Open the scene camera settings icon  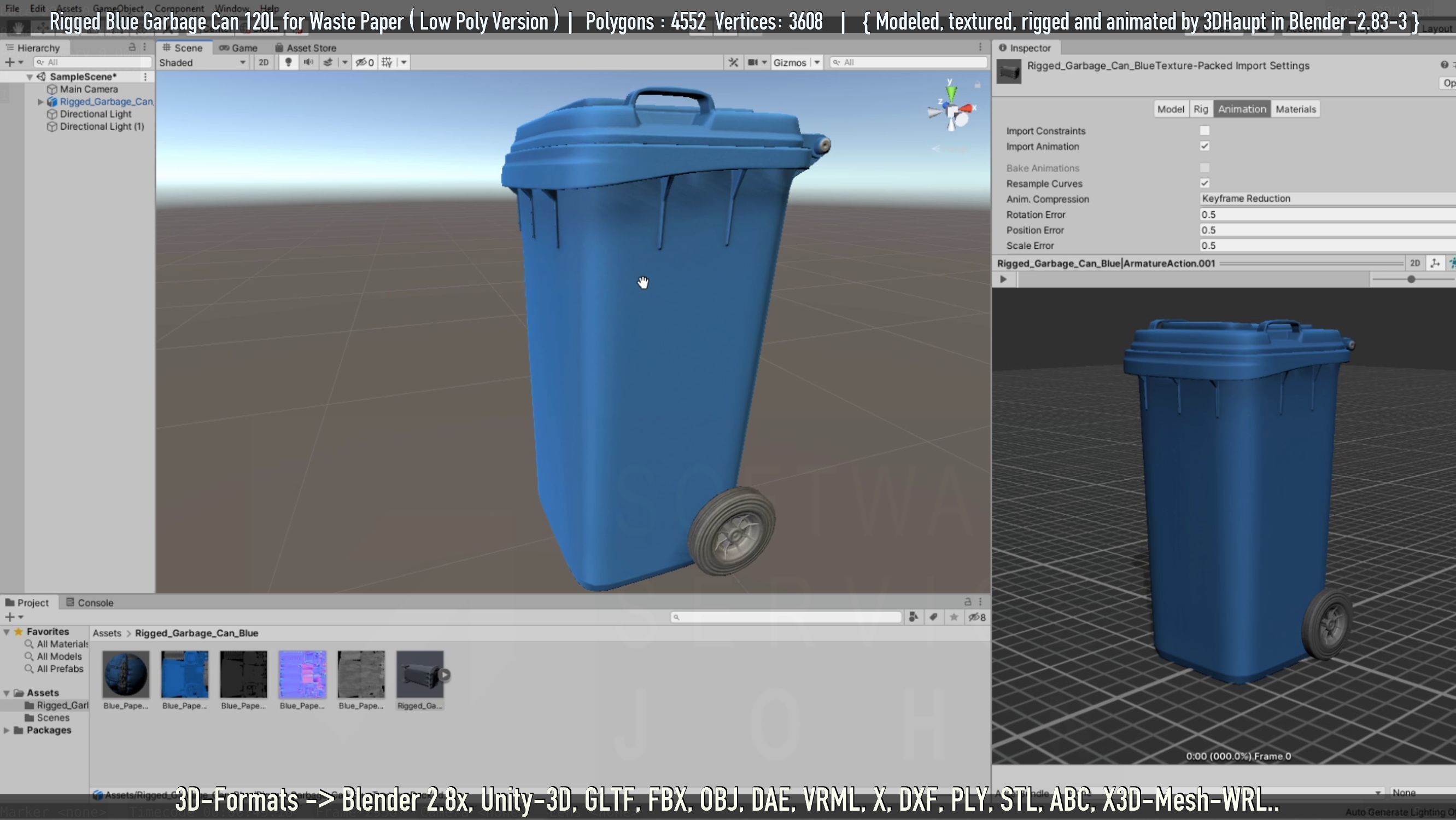click(753, 62)
